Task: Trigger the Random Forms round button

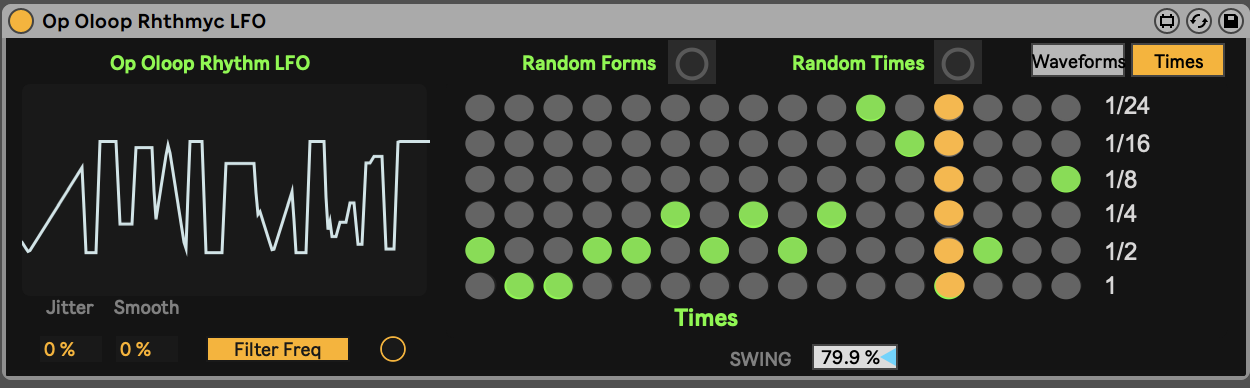Action: 692,64
